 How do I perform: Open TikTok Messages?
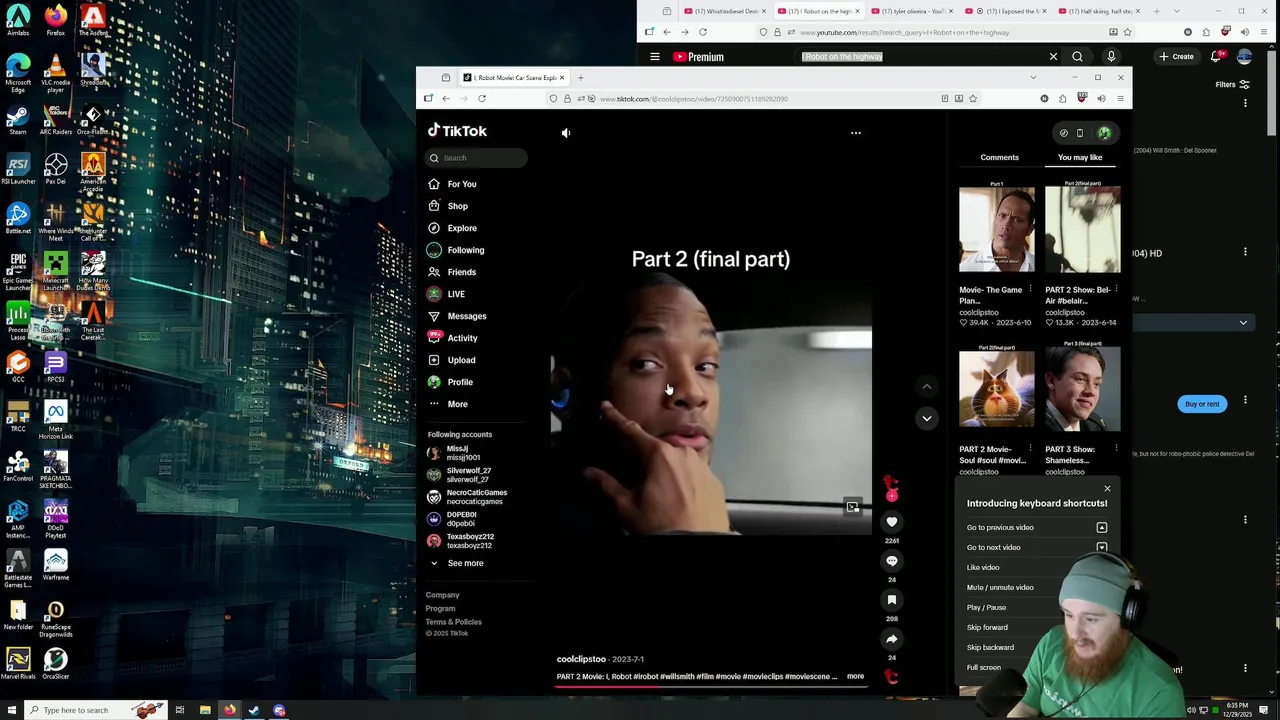(466, 316)
